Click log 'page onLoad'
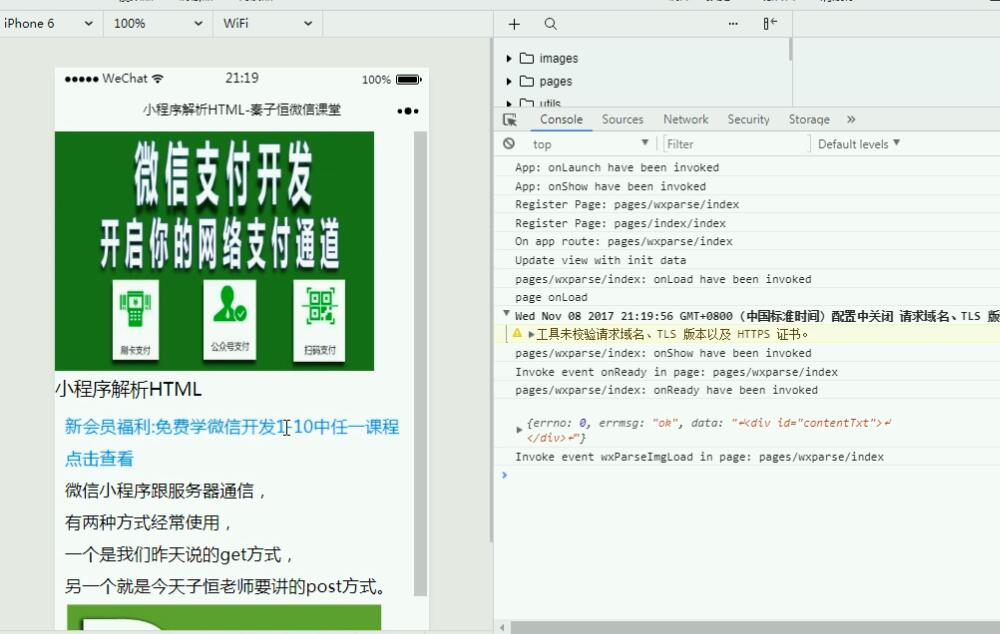 point(551,297)
